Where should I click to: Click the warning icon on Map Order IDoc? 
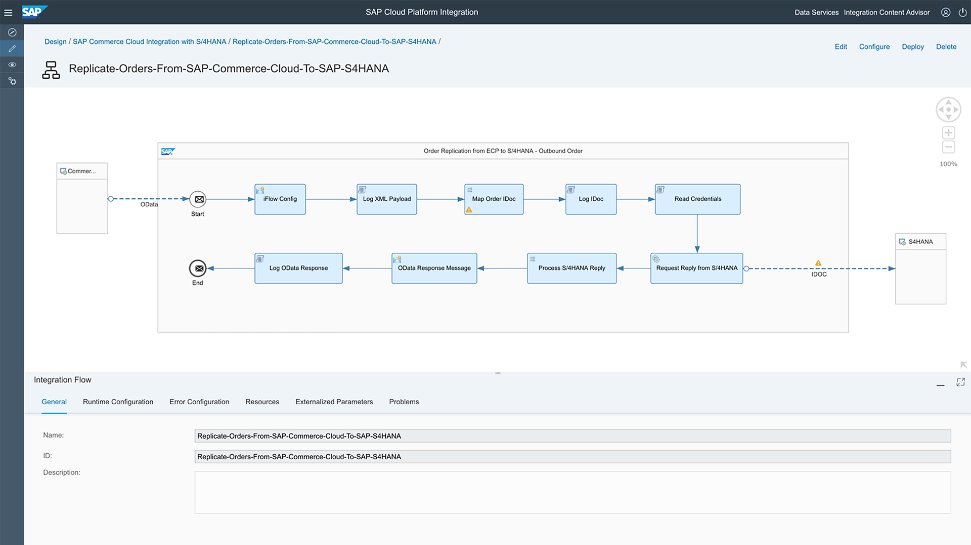point(469,210)
